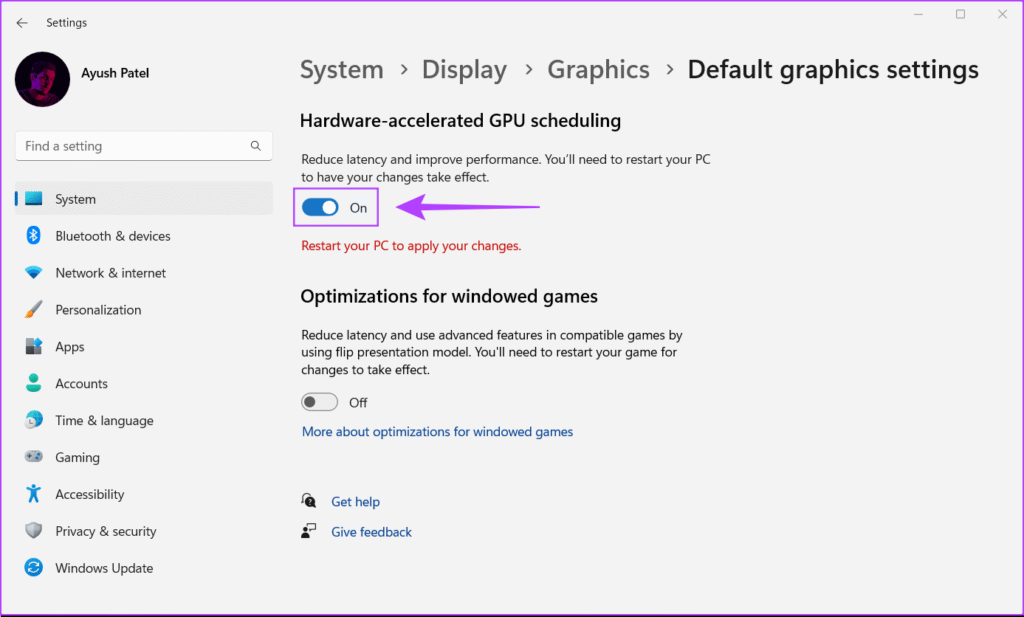Select the Network & internet Wi-Fi icon
Screen dimensions: 1024x617
coord(34,273)
